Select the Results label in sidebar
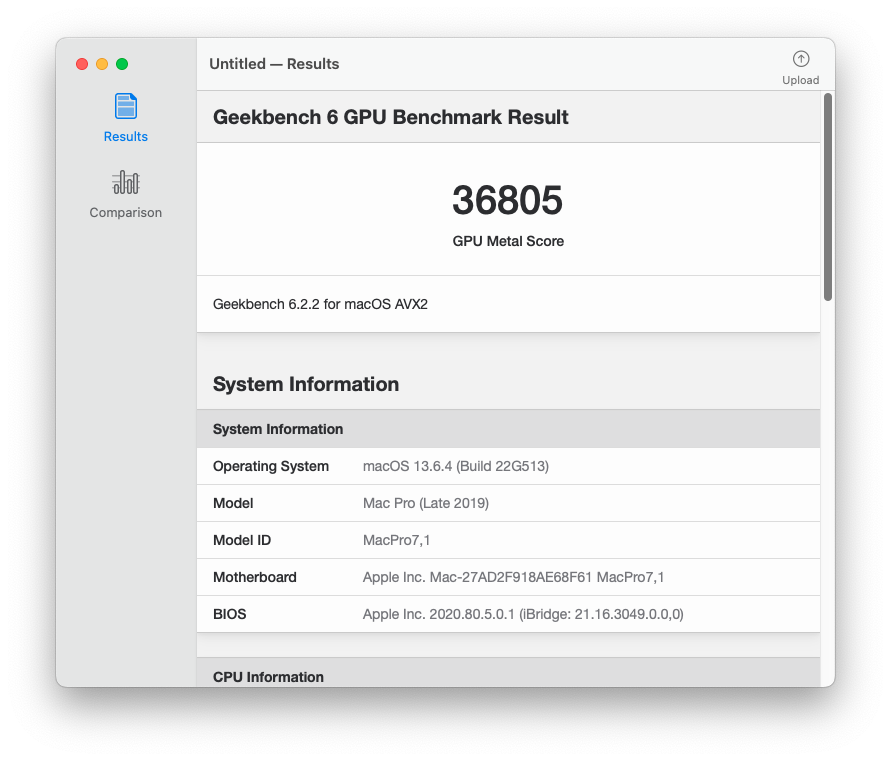The width and height of the screenshot is (891, 761). [126, 136]
